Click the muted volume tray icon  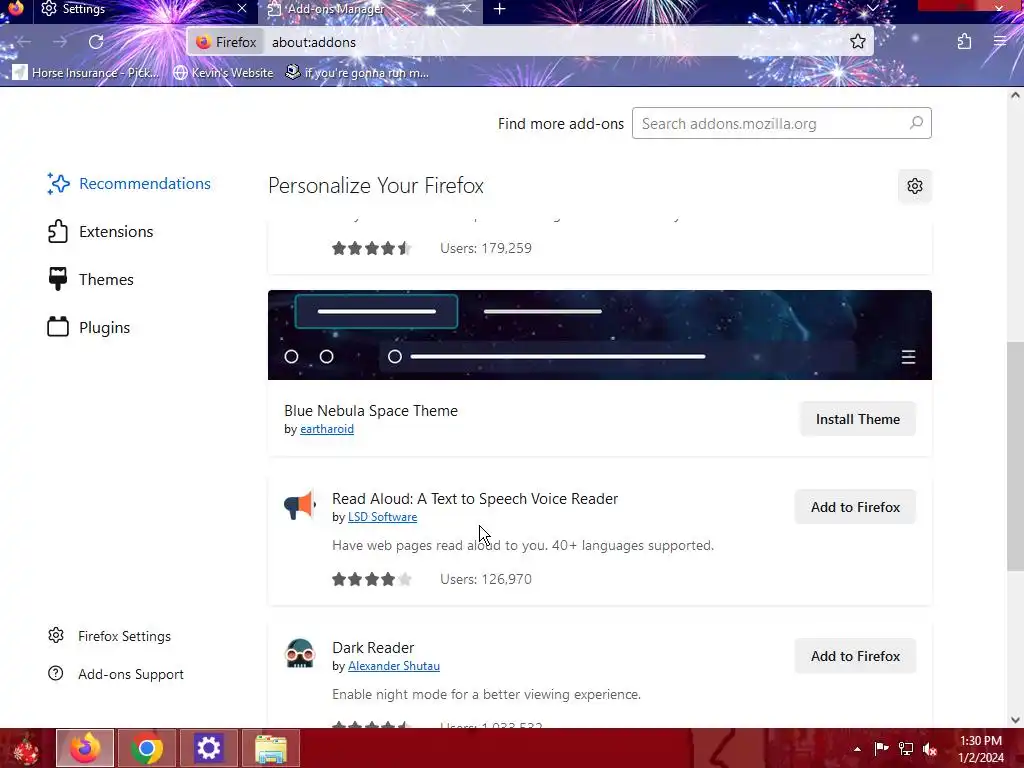point(930,749)
